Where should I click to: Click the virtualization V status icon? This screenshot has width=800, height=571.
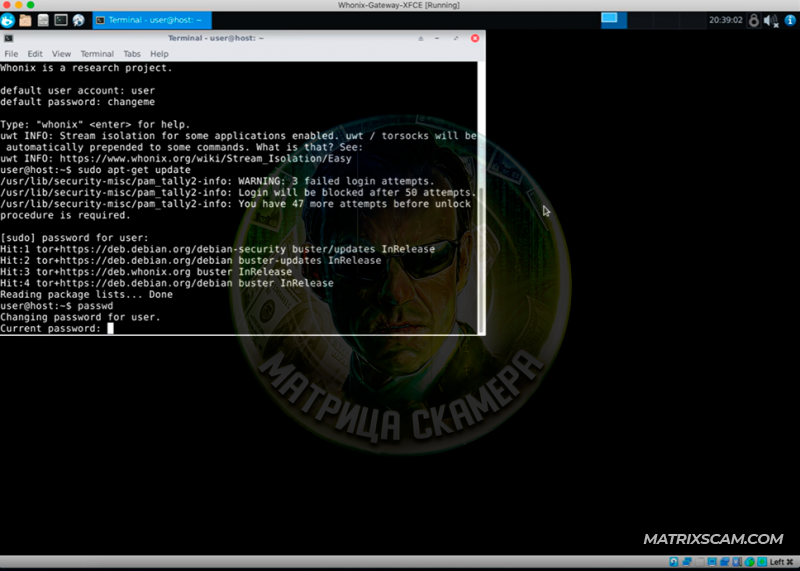pyautogui.click(x=737, y=562)
